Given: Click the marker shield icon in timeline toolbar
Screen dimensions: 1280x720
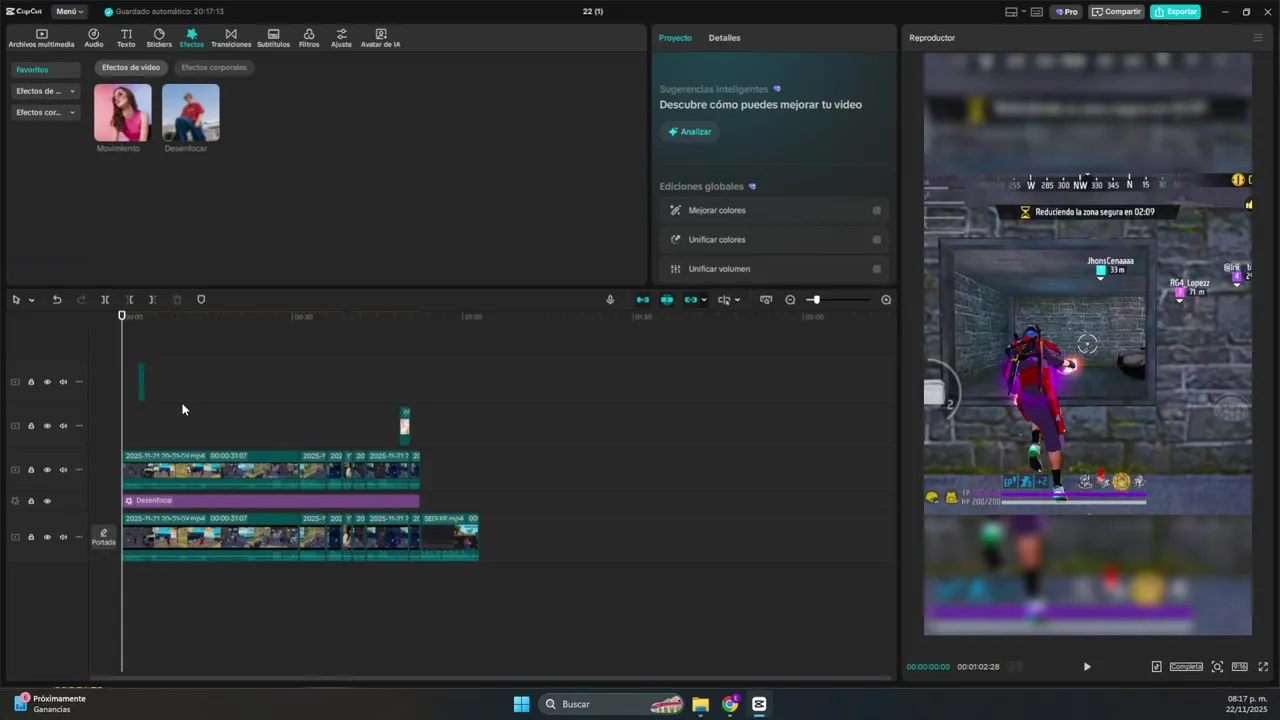Looking at the screenshot, I should point(201,300).
